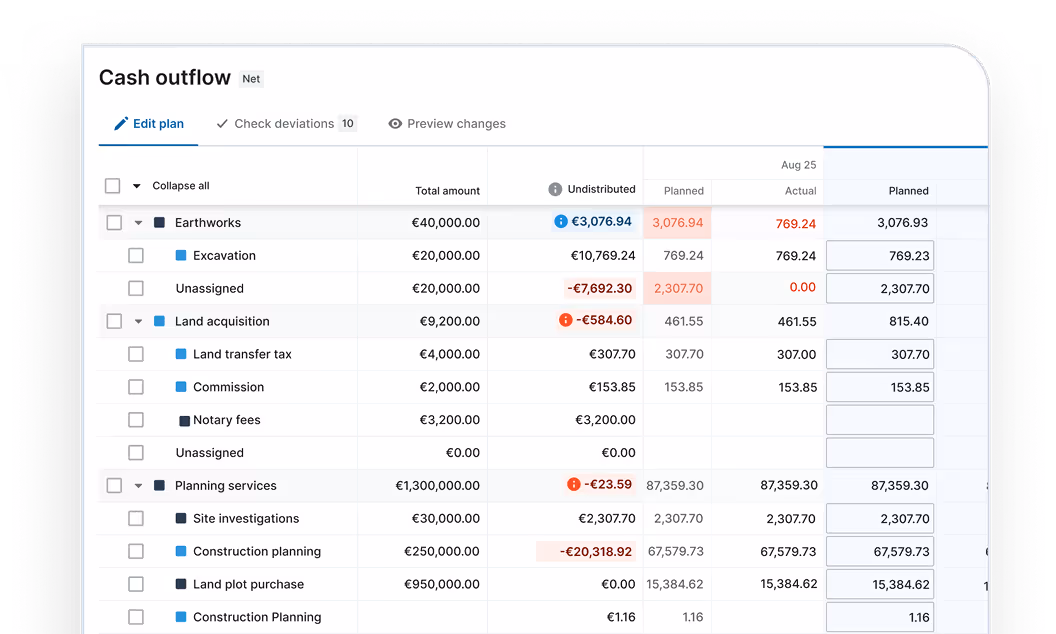
Task: Click the Notary fees dark color square
Action: 185,421
